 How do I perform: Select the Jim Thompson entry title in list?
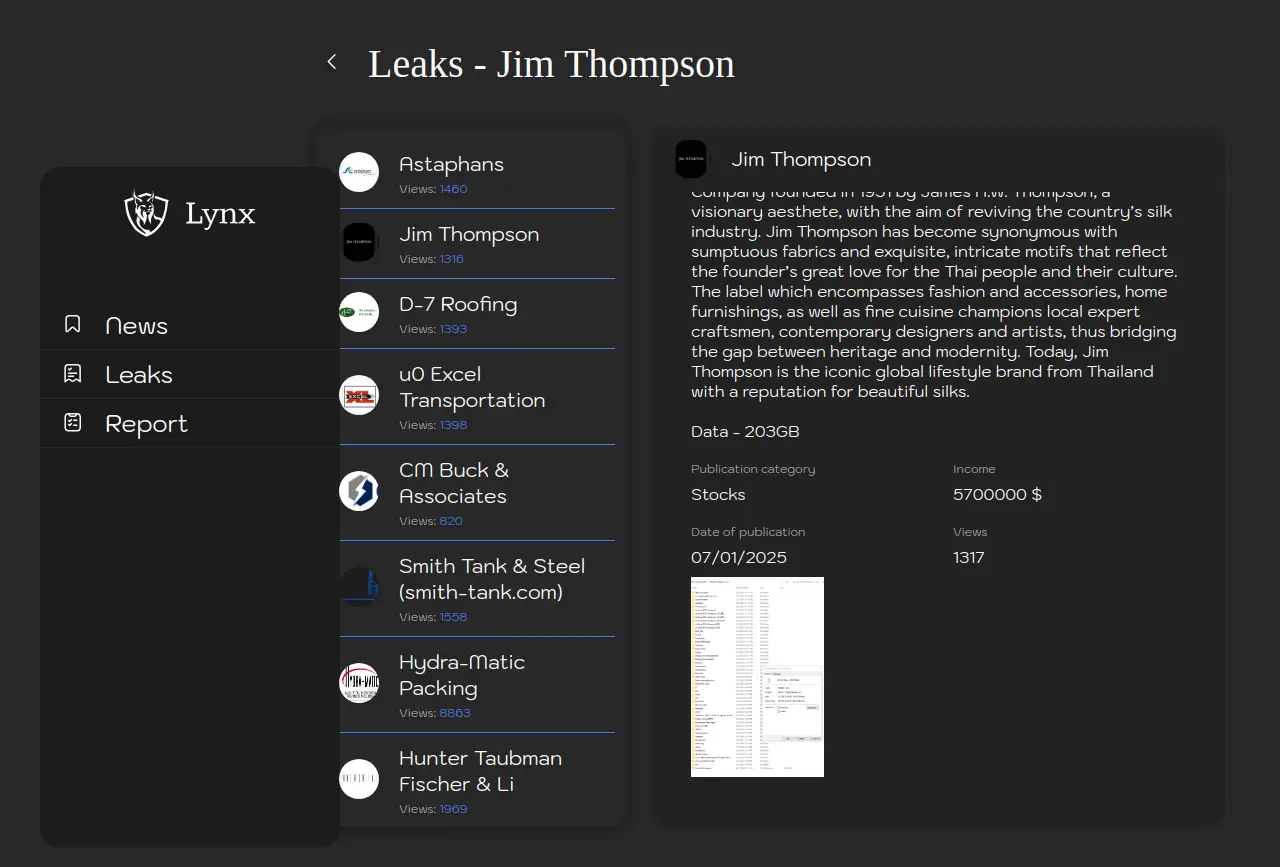coord(469,234)
